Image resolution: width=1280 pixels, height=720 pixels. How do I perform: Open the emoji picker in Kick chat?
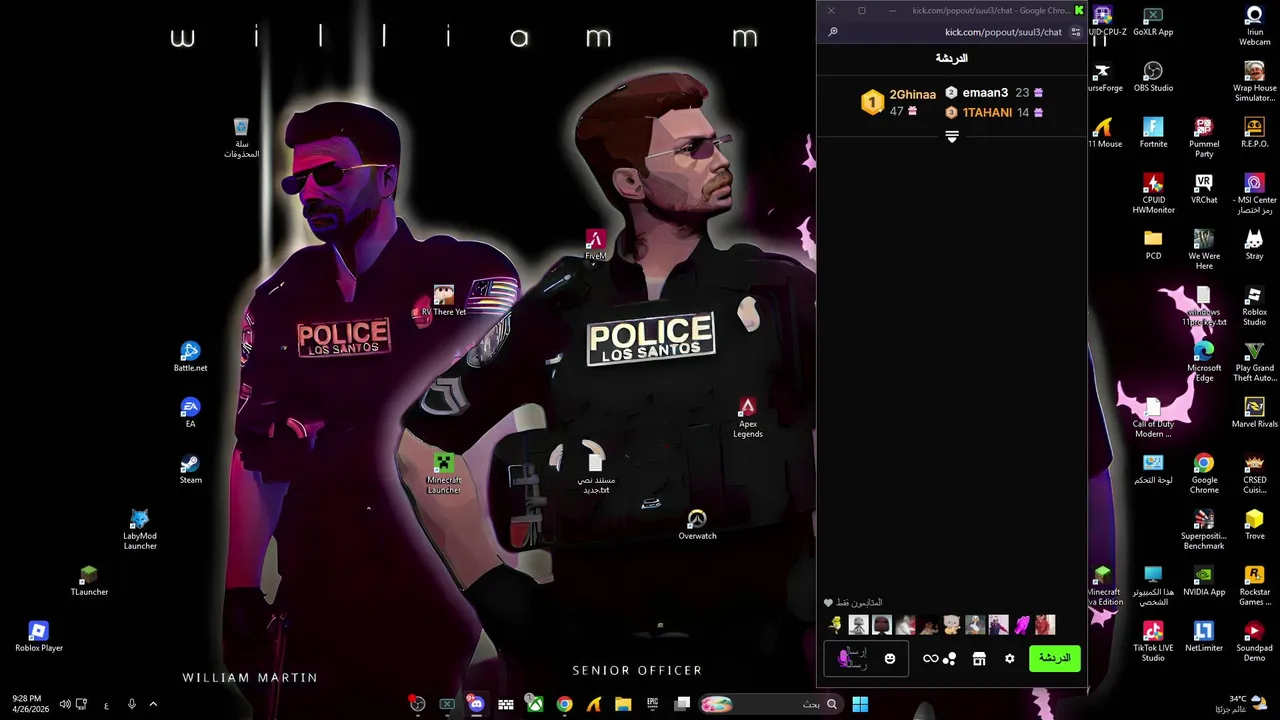(x=890, y=658)
